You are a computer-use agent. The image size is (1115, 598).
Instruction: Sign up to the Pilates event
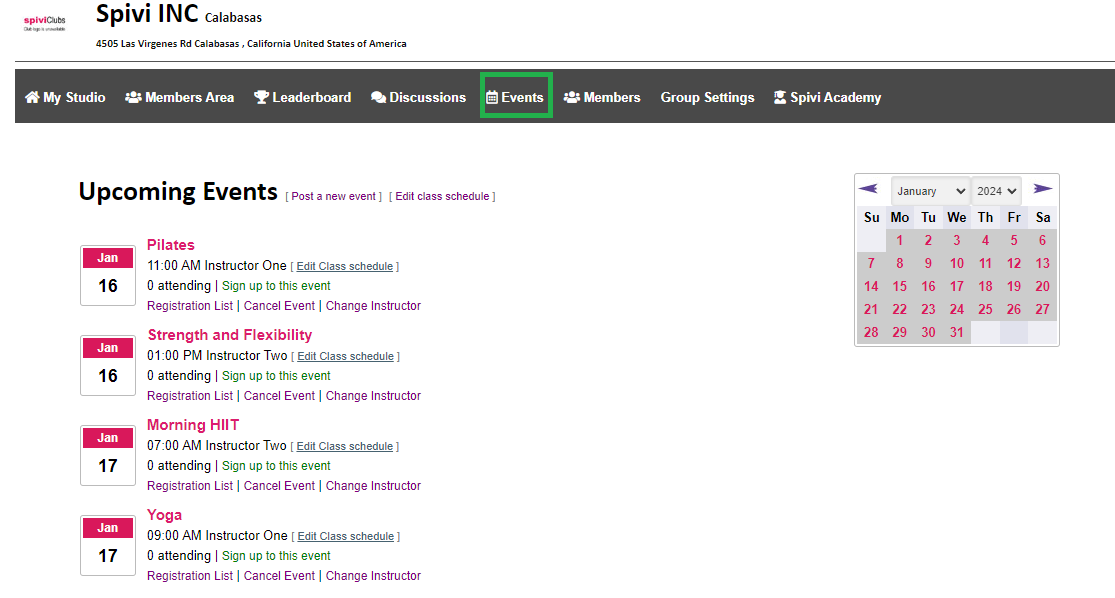click(x=276, y=286)
